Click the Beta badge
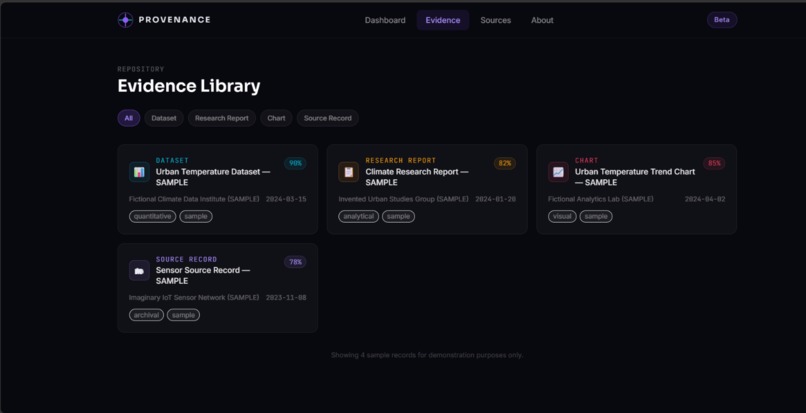Screen dimensions: 806x413 (722, 20)
